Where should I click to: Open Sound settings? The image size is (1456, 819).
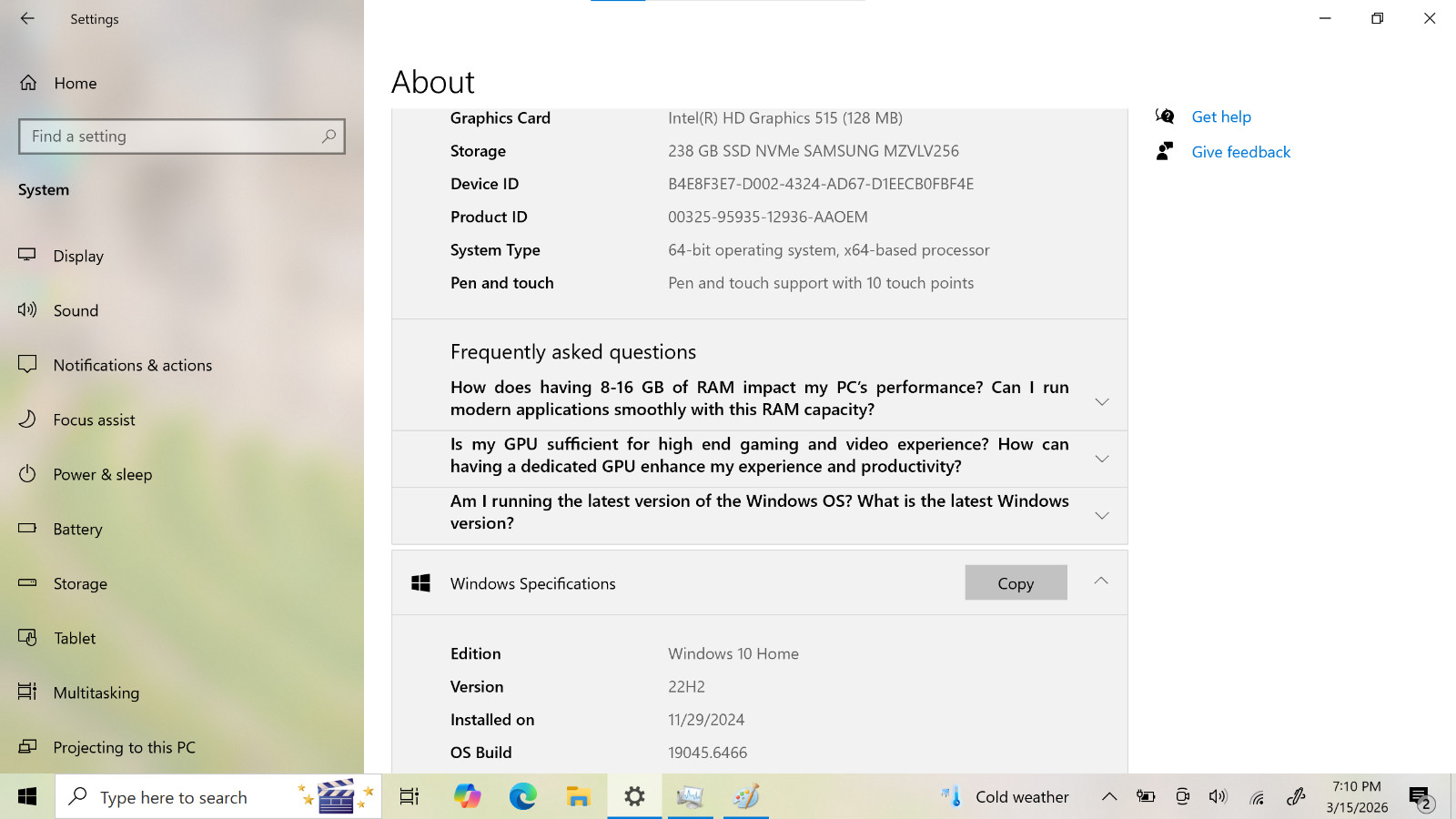(x=182, y=310)
